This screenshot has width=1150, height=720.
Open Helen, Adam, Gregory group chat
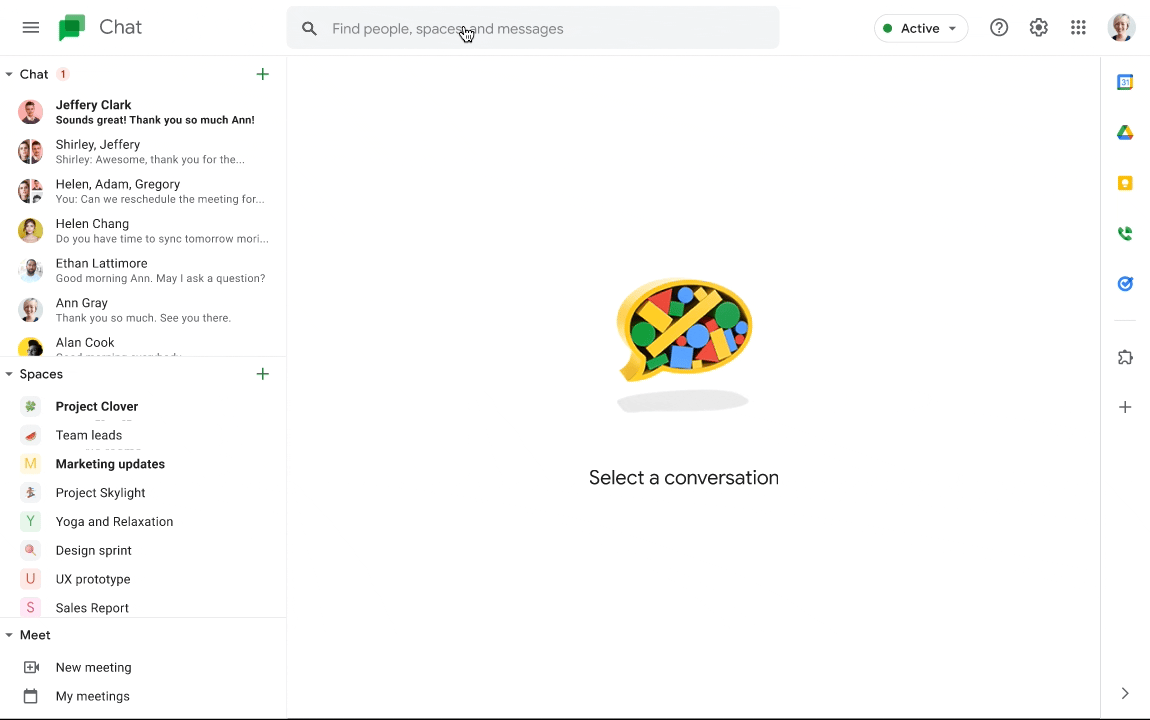(143, 191)
